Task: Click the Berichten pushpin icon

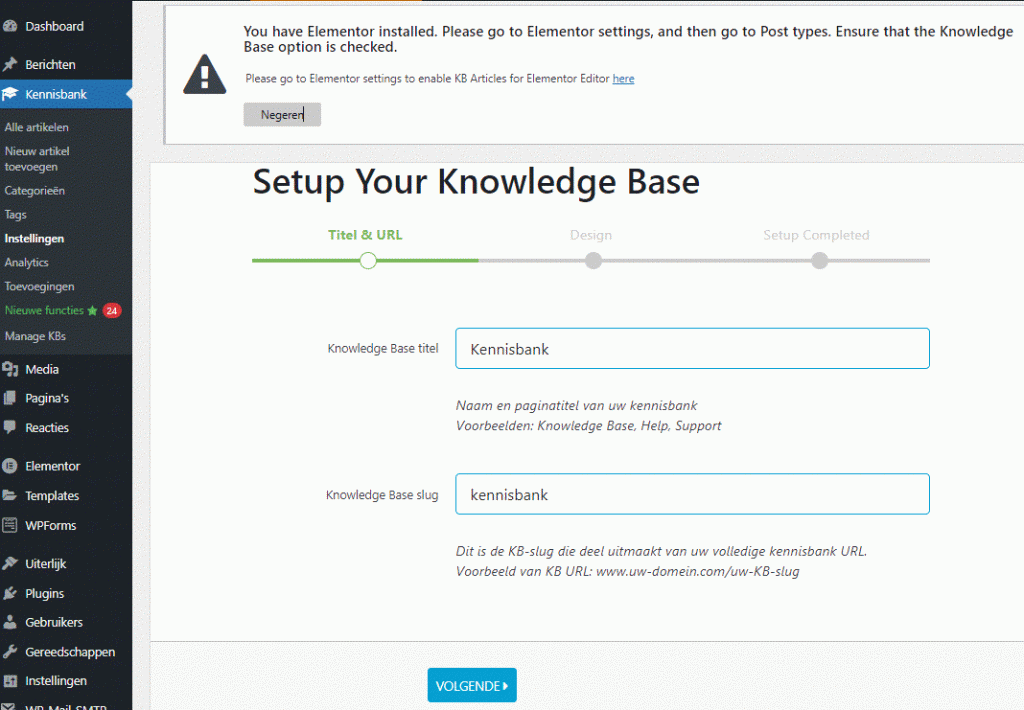Action: pyautogui.click(x=10, y=64)
